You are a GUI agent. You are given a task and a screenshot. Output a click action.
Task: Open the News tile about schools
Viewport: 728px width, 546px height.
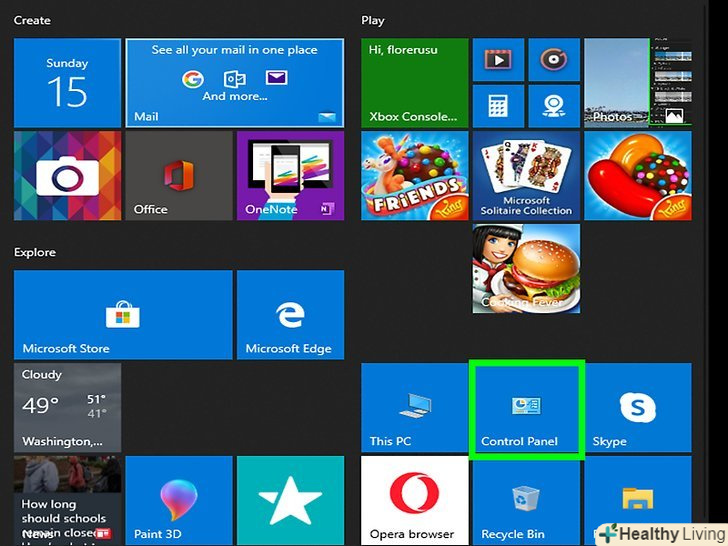[67, 500]
